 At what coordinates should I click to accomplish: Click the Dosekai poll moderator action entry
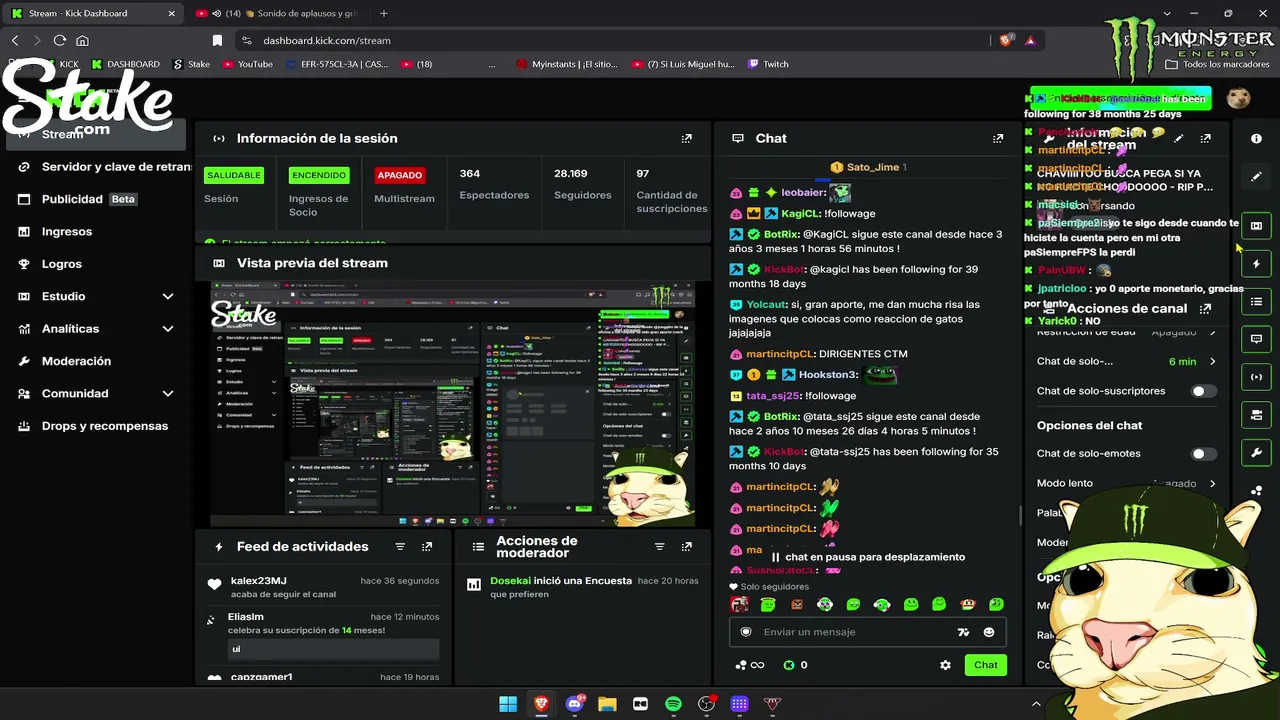click(585, 587)
